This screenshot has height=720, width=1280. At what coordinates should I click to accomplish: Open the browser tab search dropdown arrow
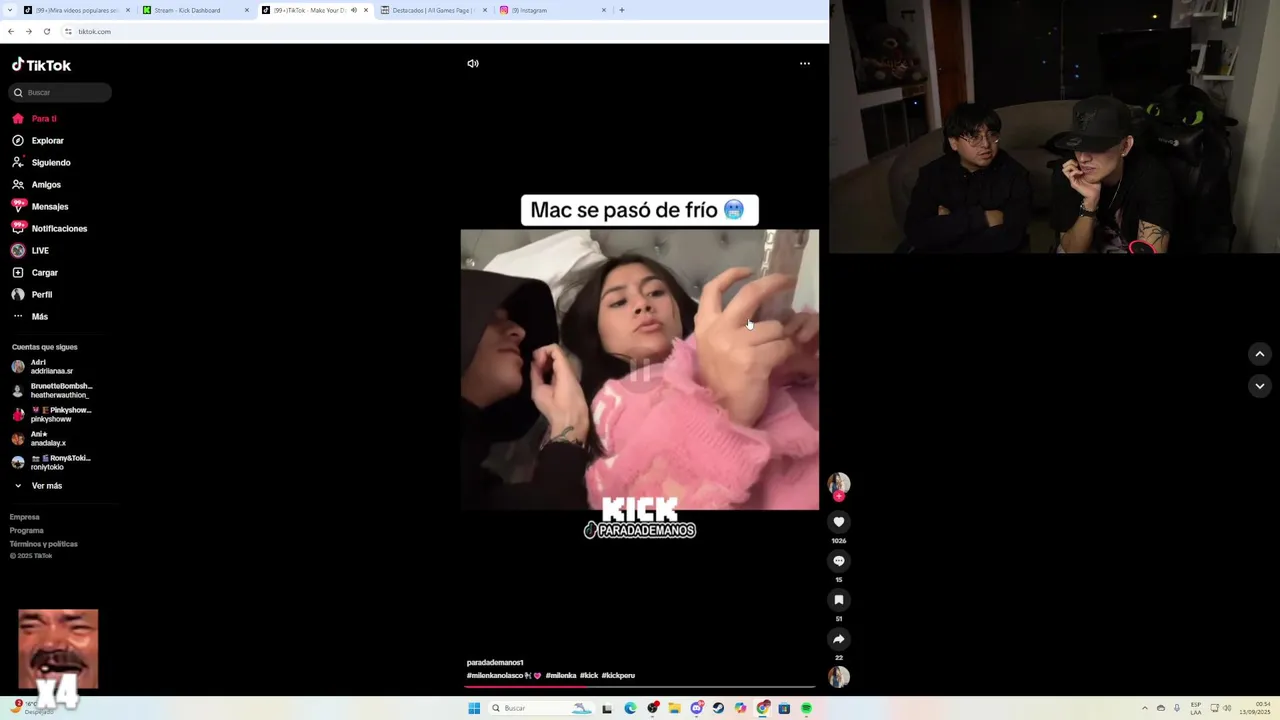pos(8,10)
